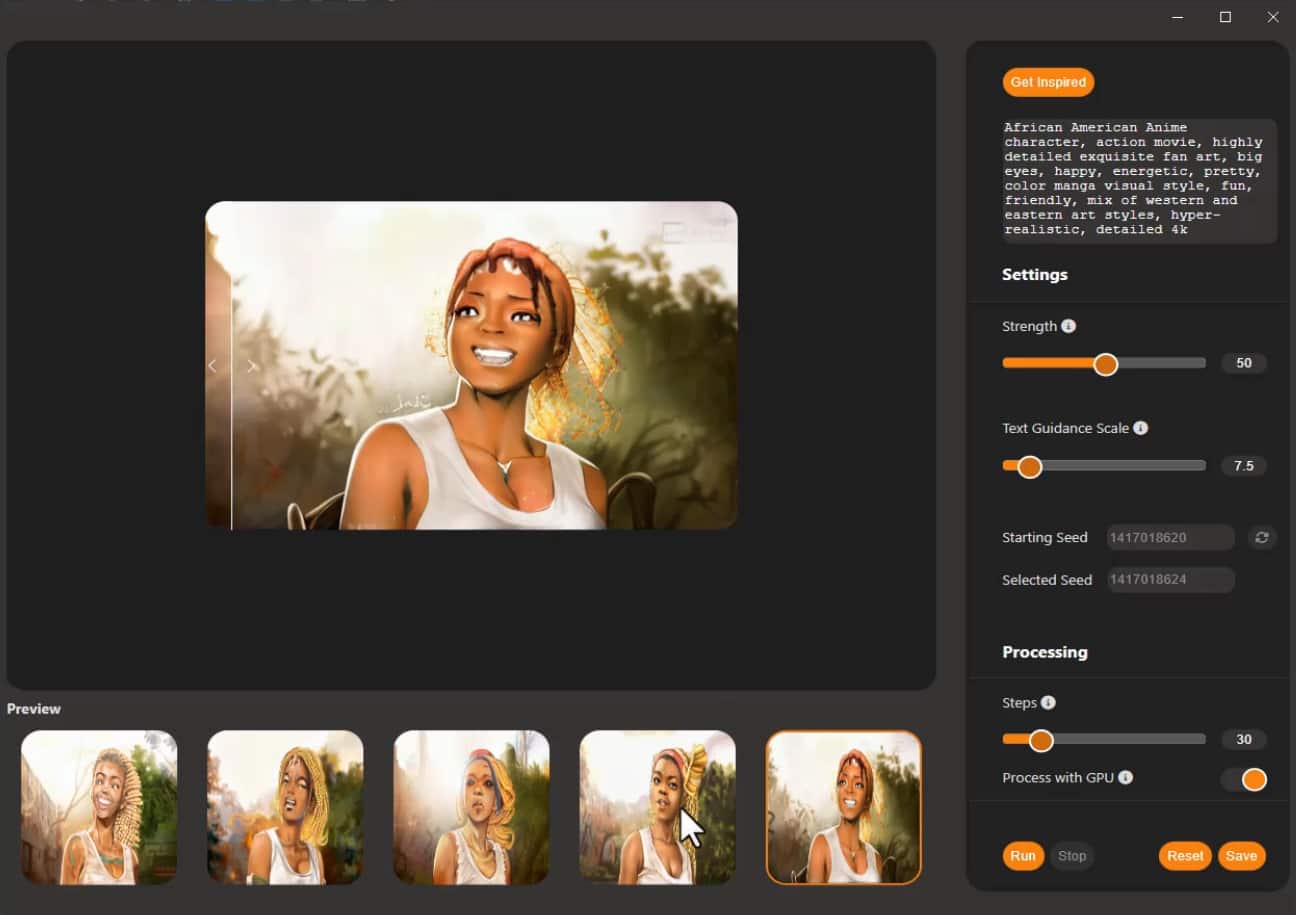The width and height of the screenshot is (1296, 915).
Task: Click the Steps slider handle
Action: (1041, 740)
